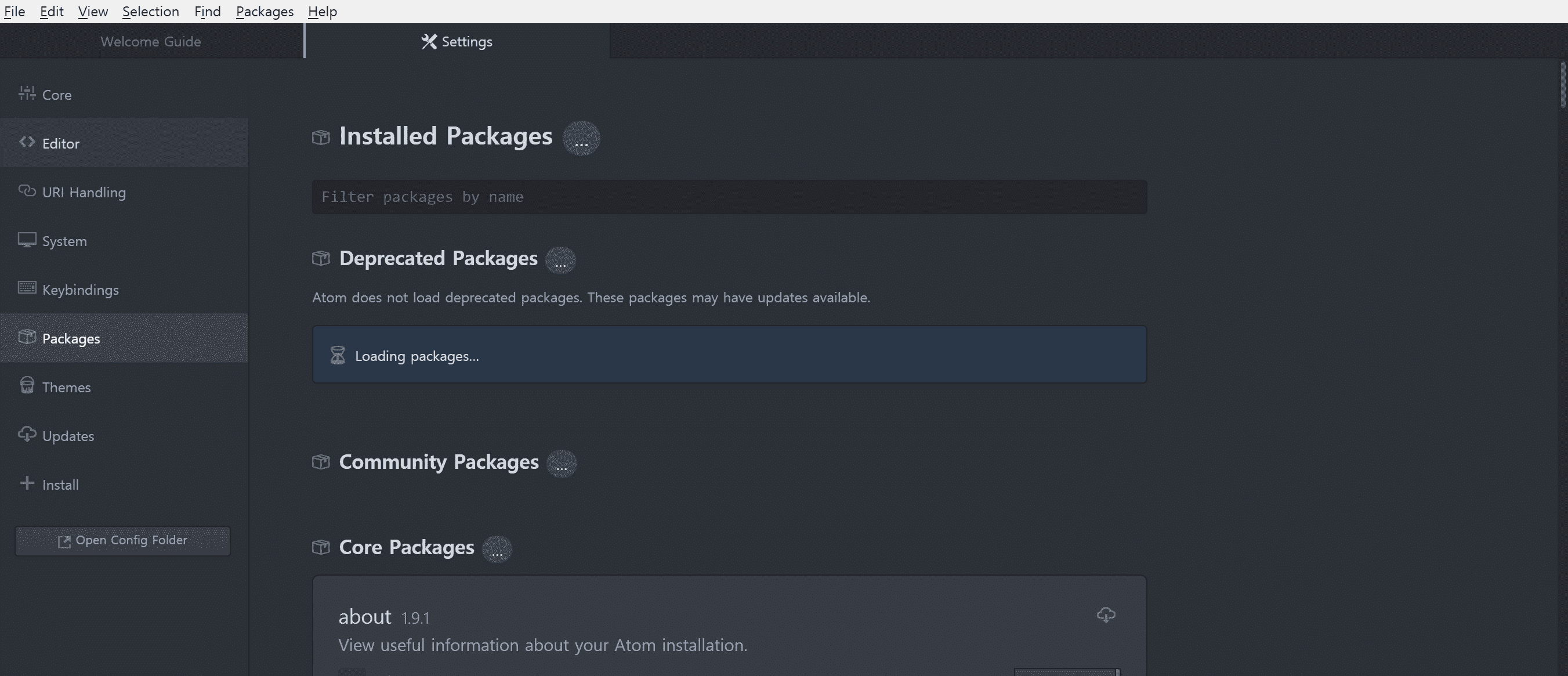Open the Packages menu in menu bar
Screen dimensions: 1568x676
tap(264, 12)
